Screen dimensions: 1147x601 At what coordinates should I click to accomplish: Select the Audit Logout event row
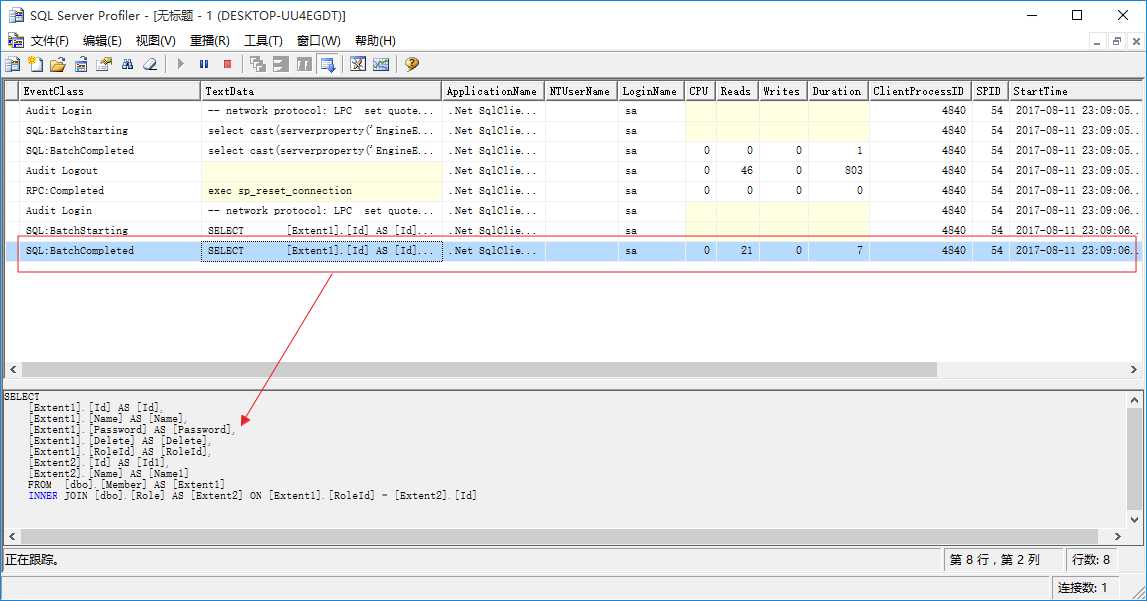[574, 170]
